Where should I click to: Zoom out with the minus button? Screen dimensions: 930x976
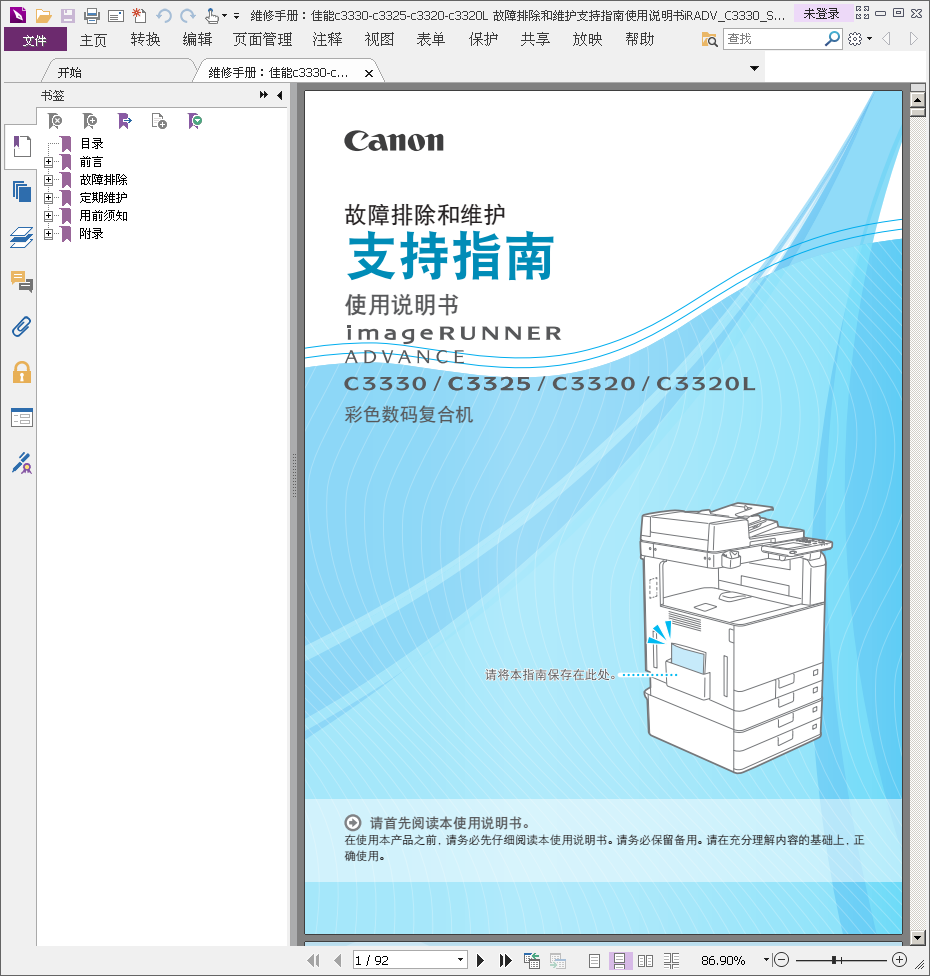click(x=782, y=960)
